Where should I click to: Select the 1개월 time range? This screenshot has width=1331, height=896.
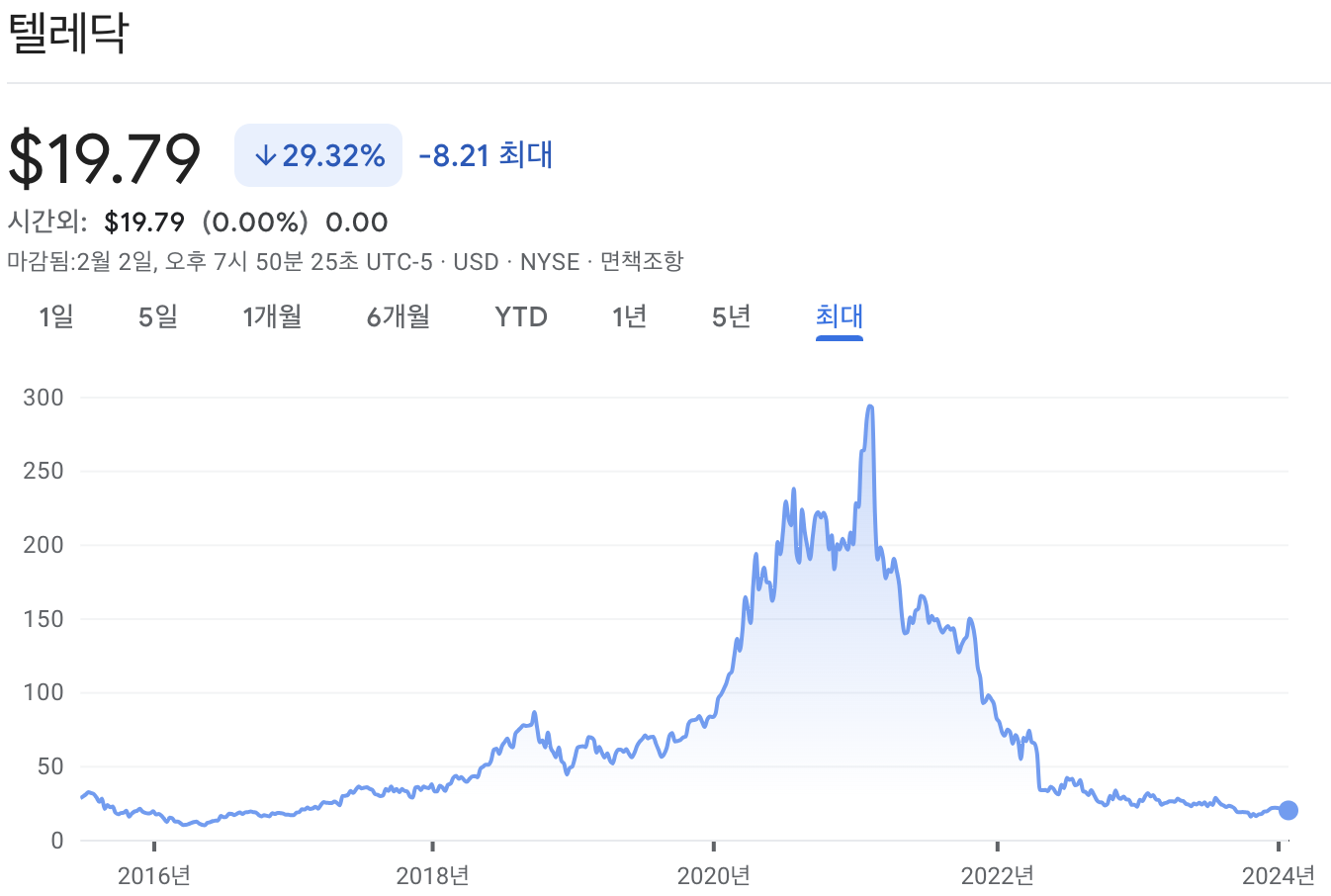(x=271, y=316)
